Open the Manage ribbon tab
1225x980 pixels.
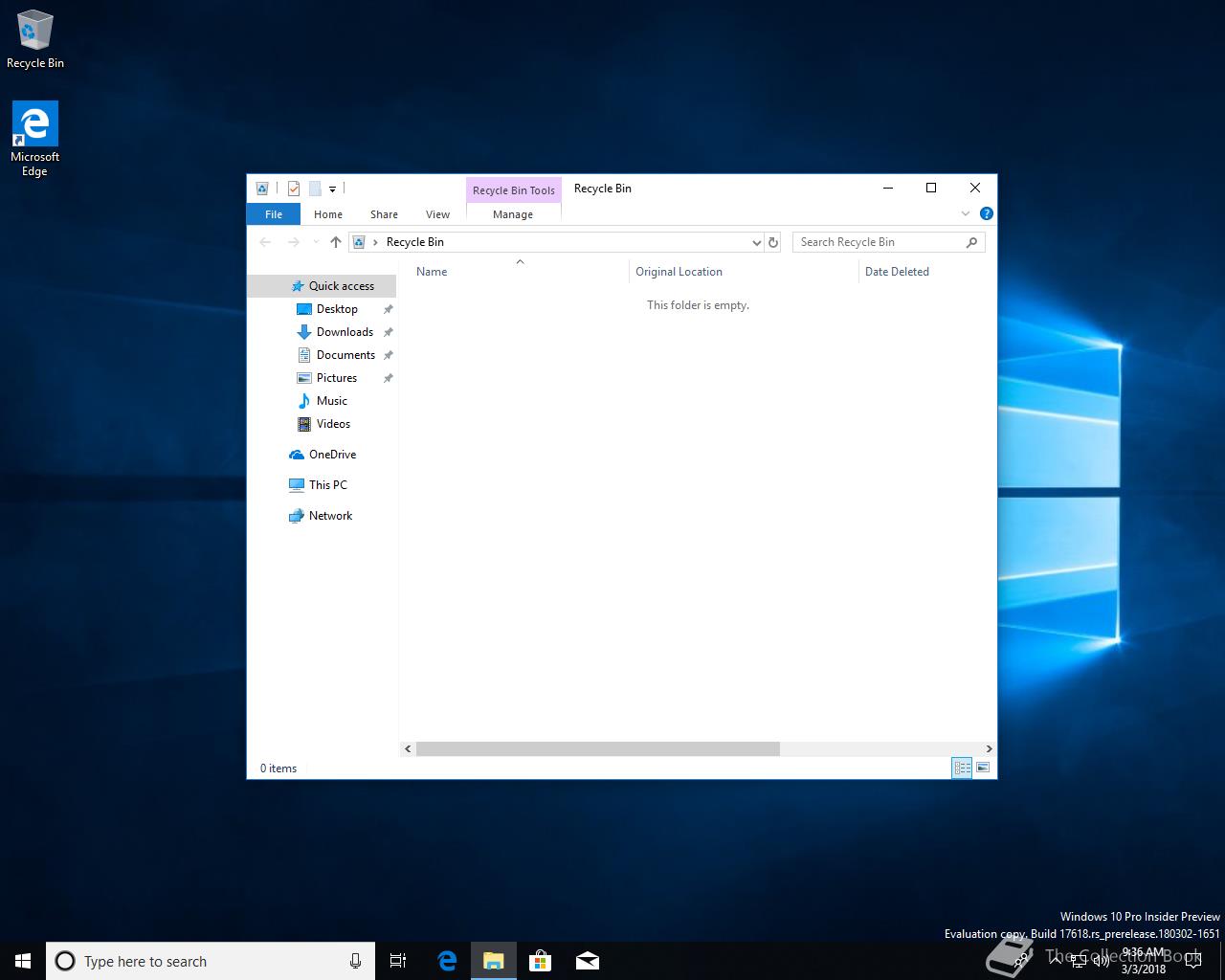point(513,214)
